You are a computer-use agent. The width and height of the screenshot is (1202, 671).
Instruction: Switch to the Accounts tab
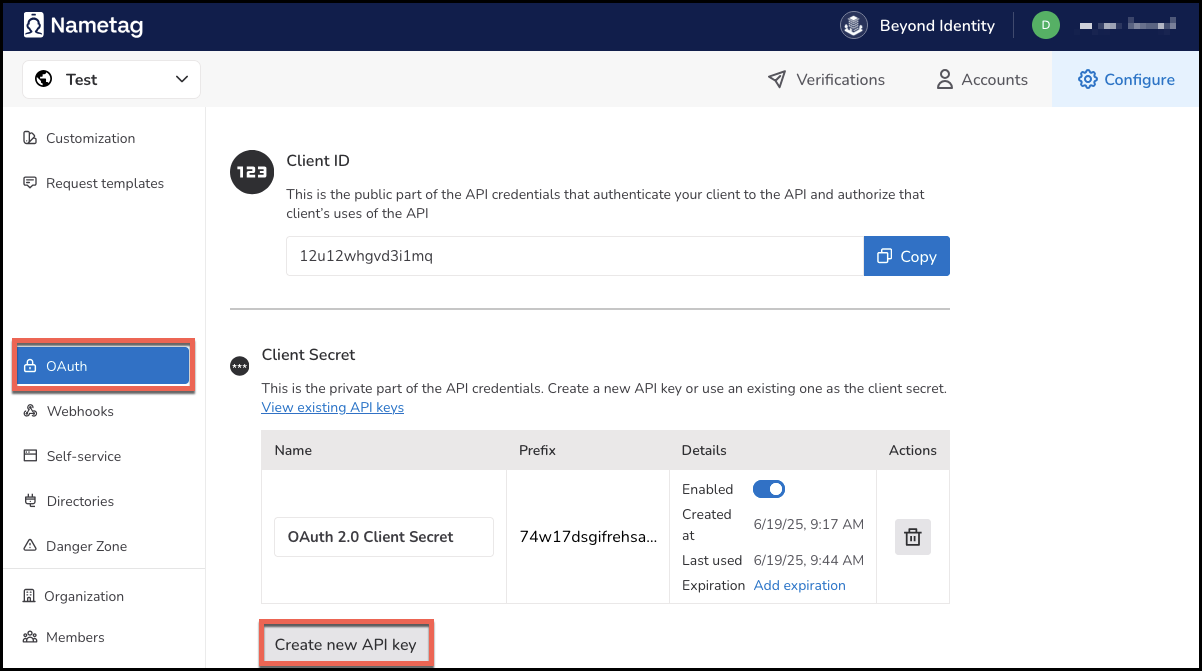(981, 80)
